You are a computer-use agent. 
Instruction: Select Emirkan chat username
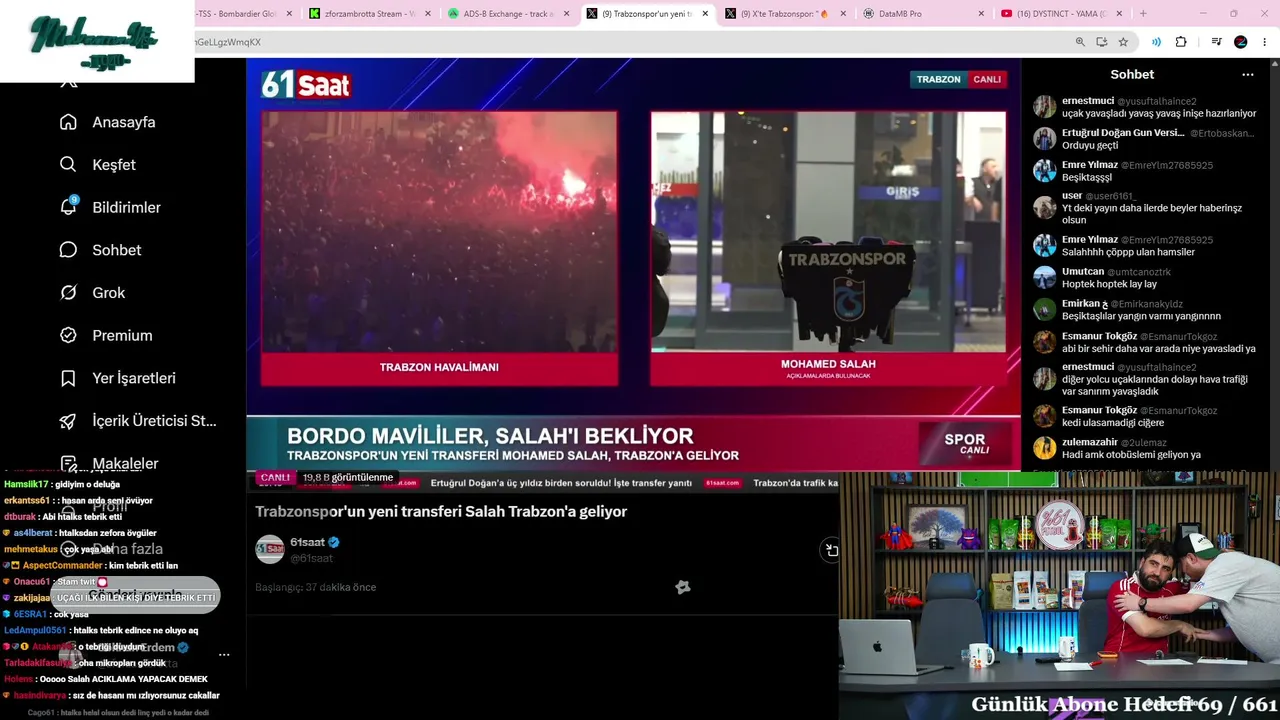tap(1085, 304)
